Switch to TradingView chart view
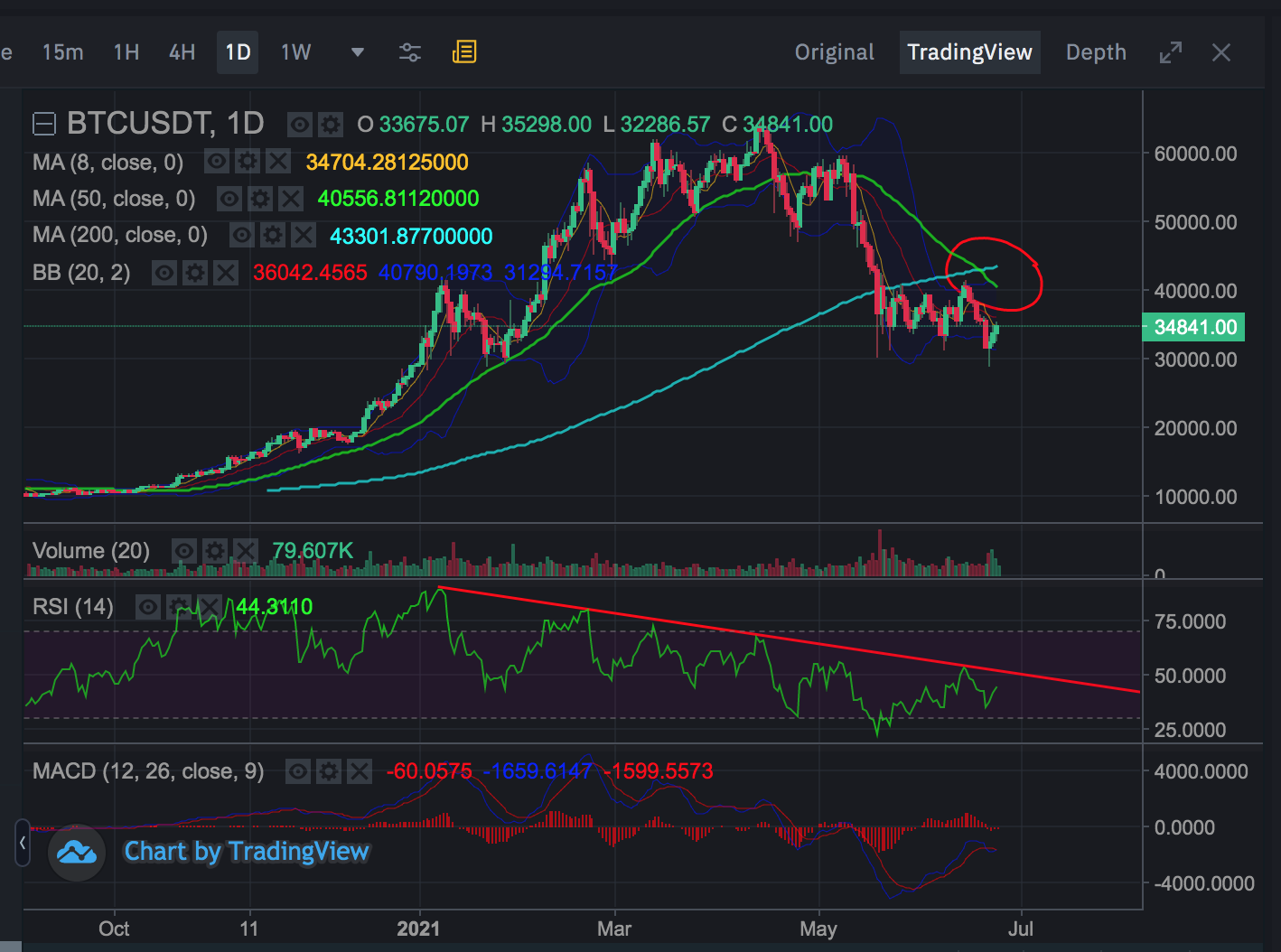The width and height of the screenshot is (1281, 952). pos(969,52)
